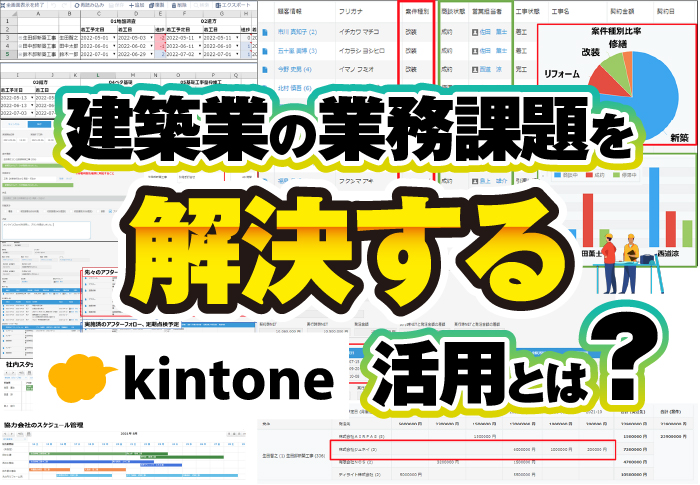Open record icon for 今野 row
Image resolution: width=700 pixels, height=485 pixels.
point(265,70)
